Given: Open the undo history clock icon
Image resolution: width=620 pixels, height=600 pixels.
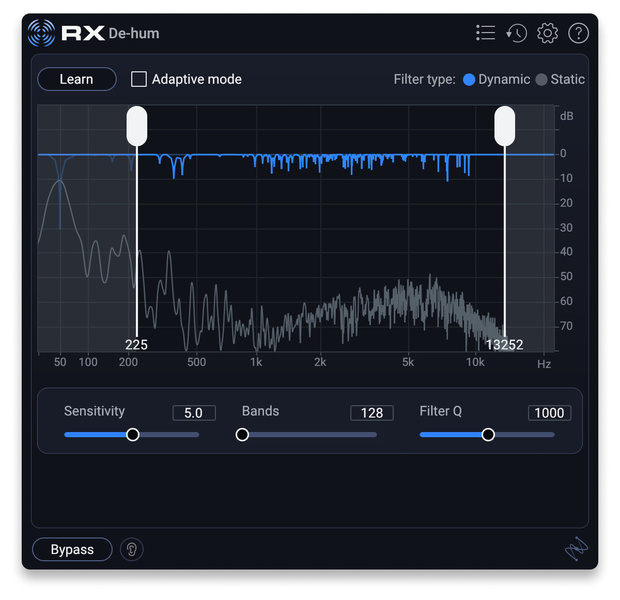Looking at the screenshot, I should tap(516, 33).
